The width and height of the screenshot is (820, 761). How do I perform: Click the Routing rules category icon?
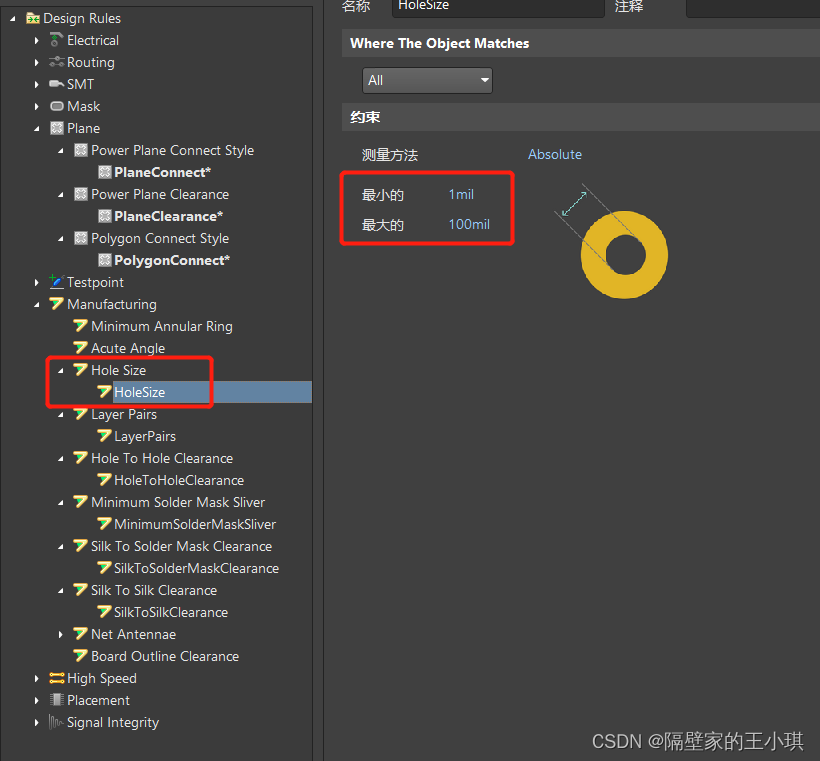click(56, 62)
